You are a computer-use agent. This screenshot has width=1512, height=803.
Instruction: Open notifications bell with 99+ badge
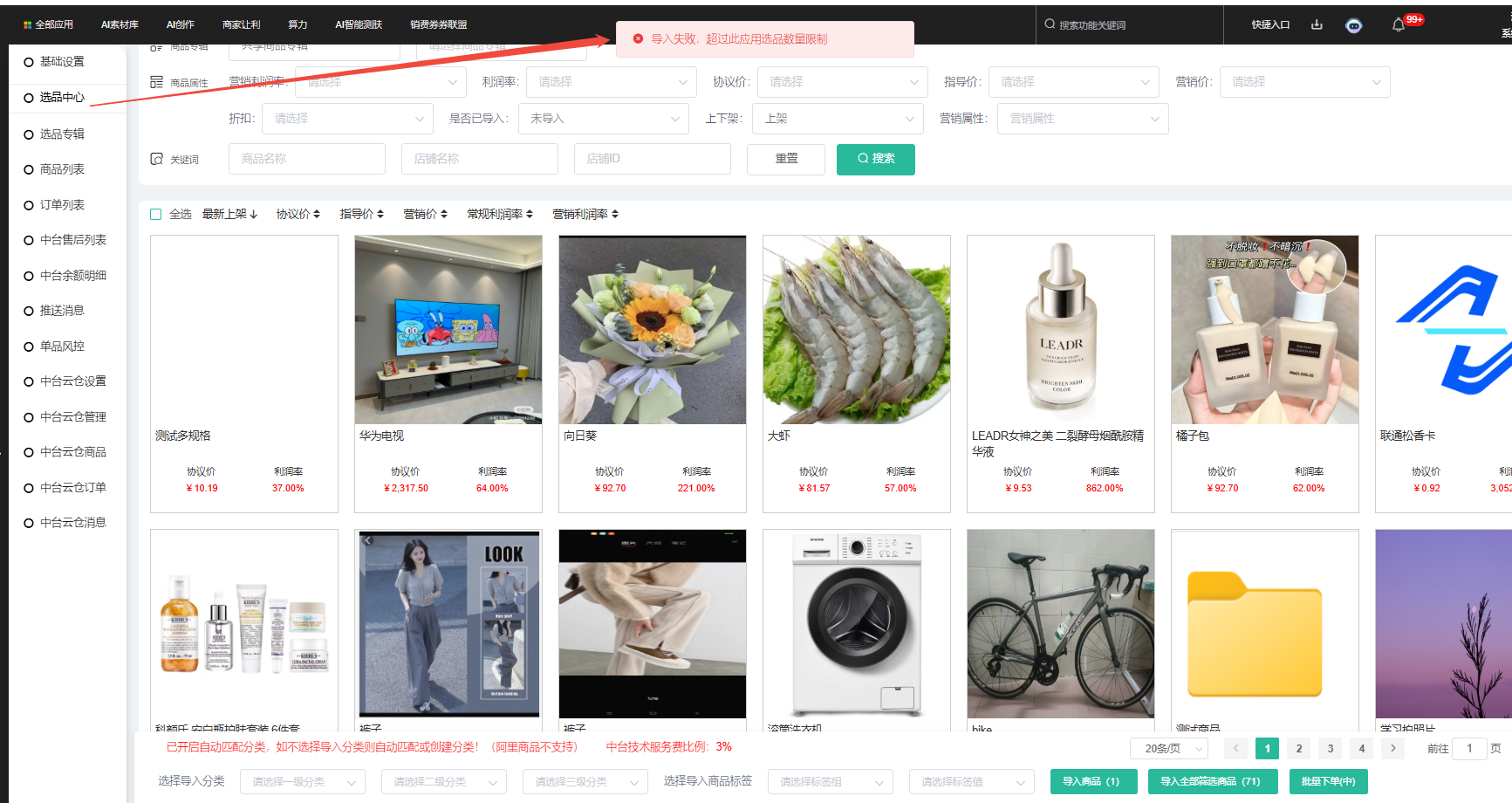pyautogui.click(x=1399, y=24)
